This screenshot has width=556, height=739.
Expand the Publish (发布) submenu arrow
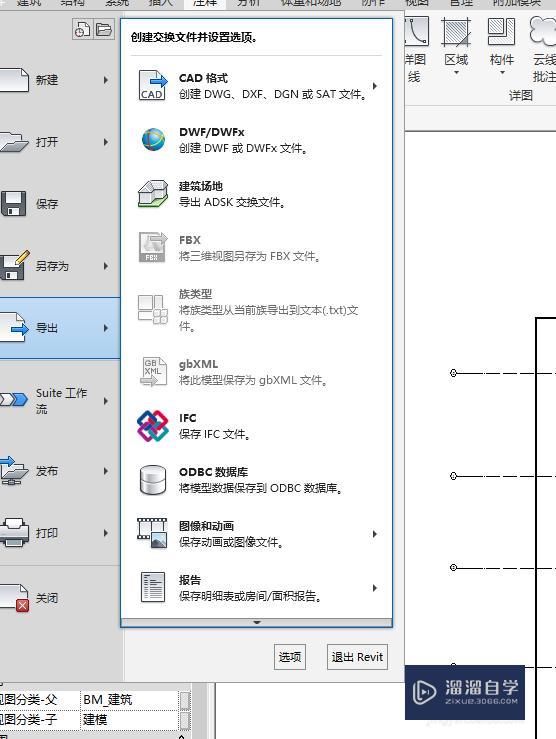coord(106,471)
